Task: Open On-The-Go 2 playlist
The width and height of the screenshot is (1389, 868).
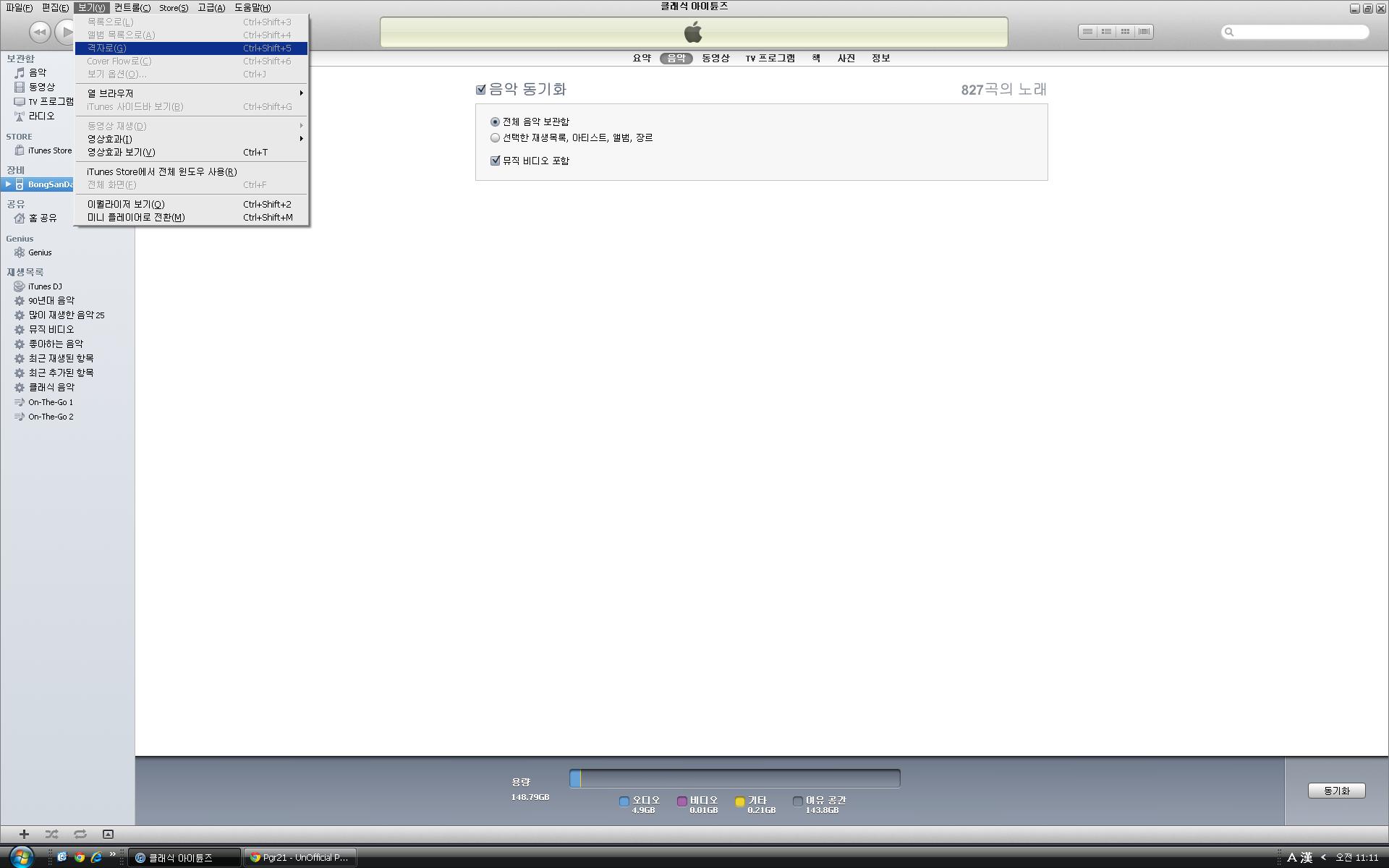Action: coord(51,417)
